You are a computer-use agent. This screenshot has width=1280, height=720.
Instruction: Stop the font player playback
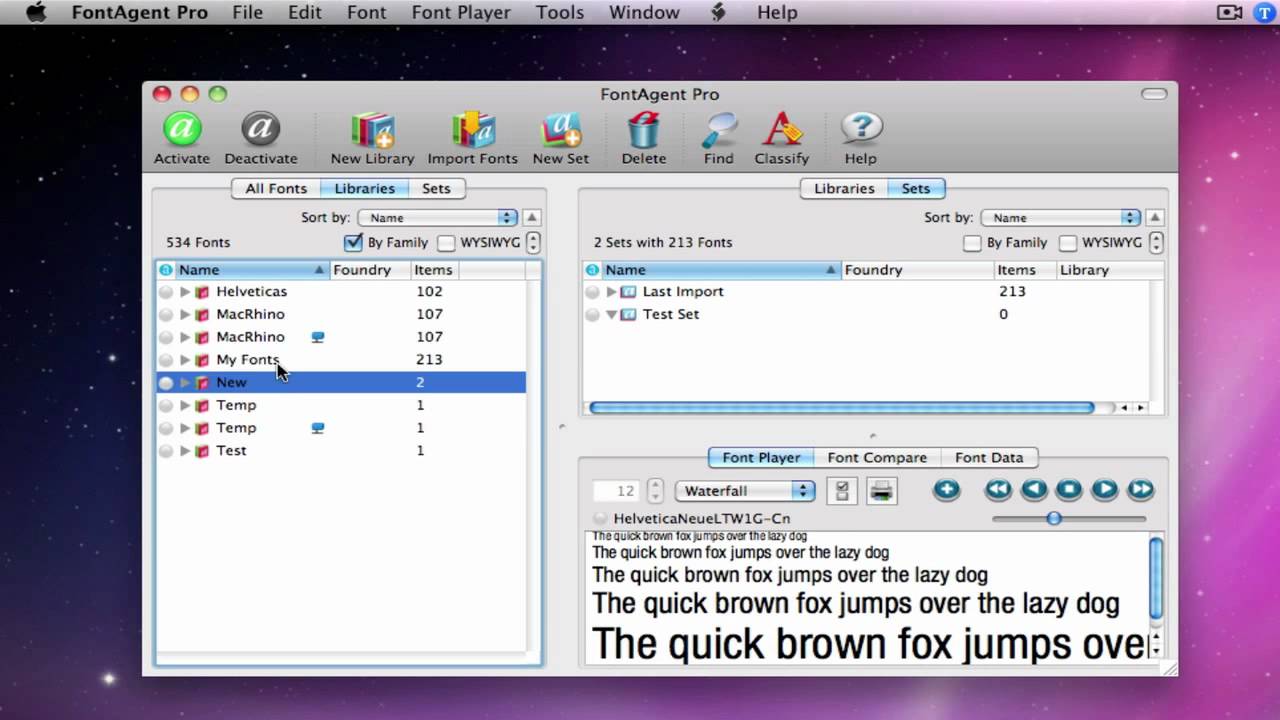[x=1069, y=490]
